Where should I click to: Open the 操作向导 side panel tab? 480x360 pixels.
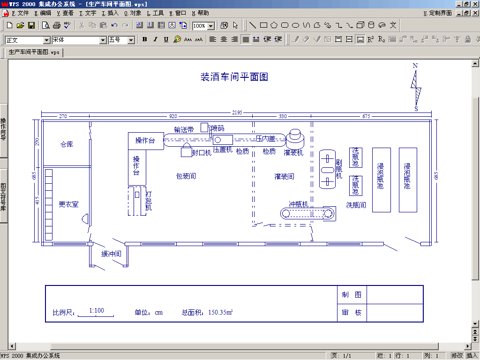[x=3, y=130]
